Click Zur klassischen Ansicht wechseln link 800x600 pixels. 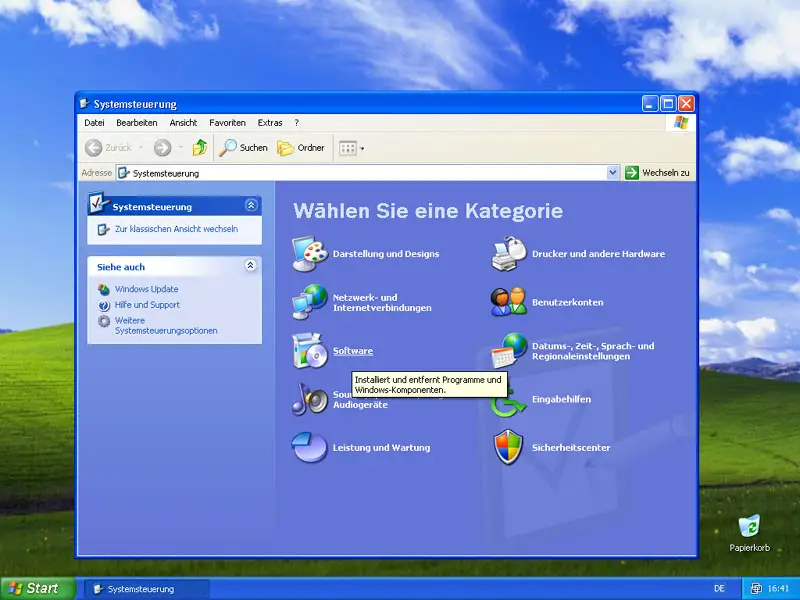point(177,229)
